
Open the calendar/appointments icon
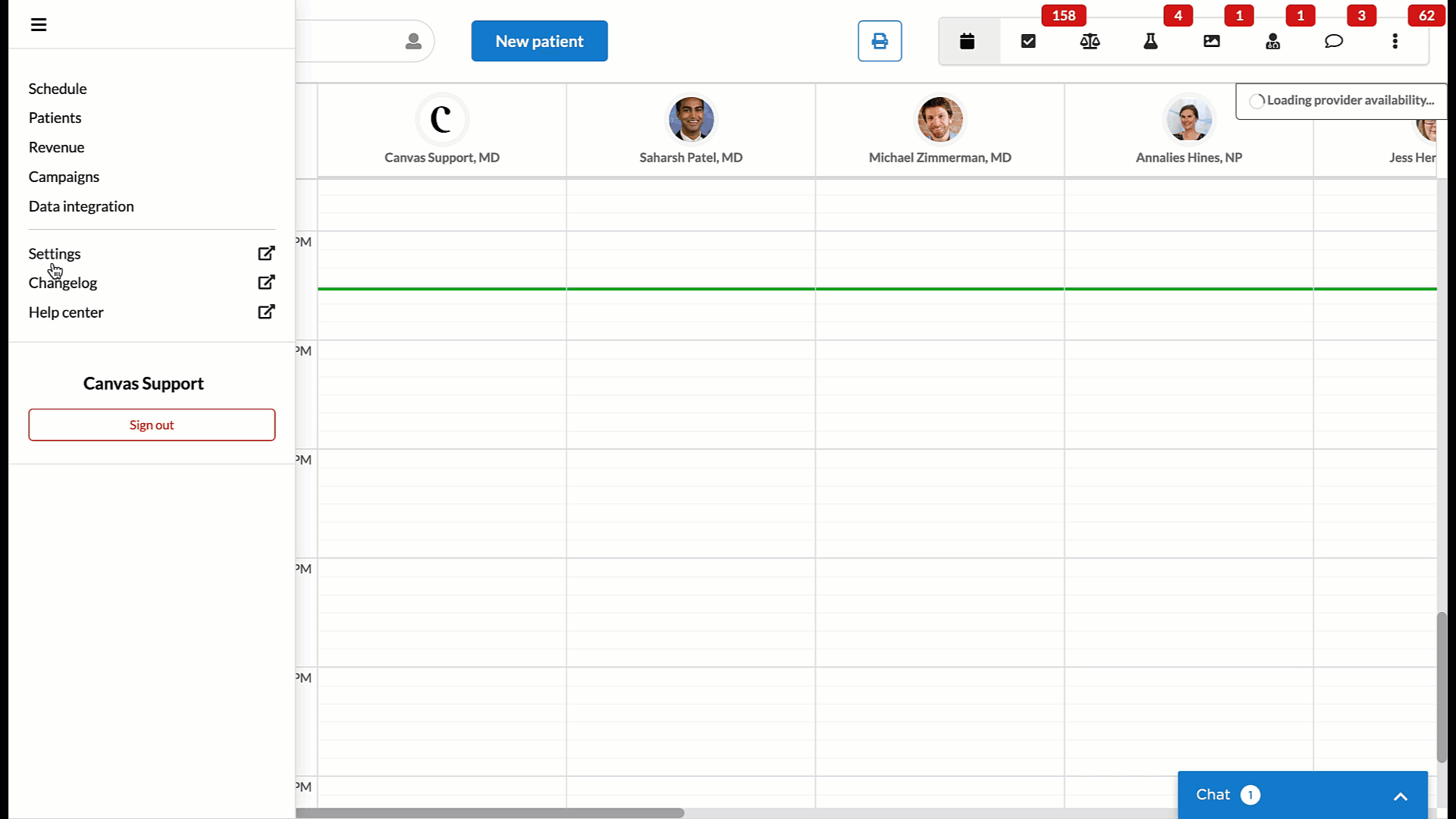pyautogui.click(x=967, y=41)
